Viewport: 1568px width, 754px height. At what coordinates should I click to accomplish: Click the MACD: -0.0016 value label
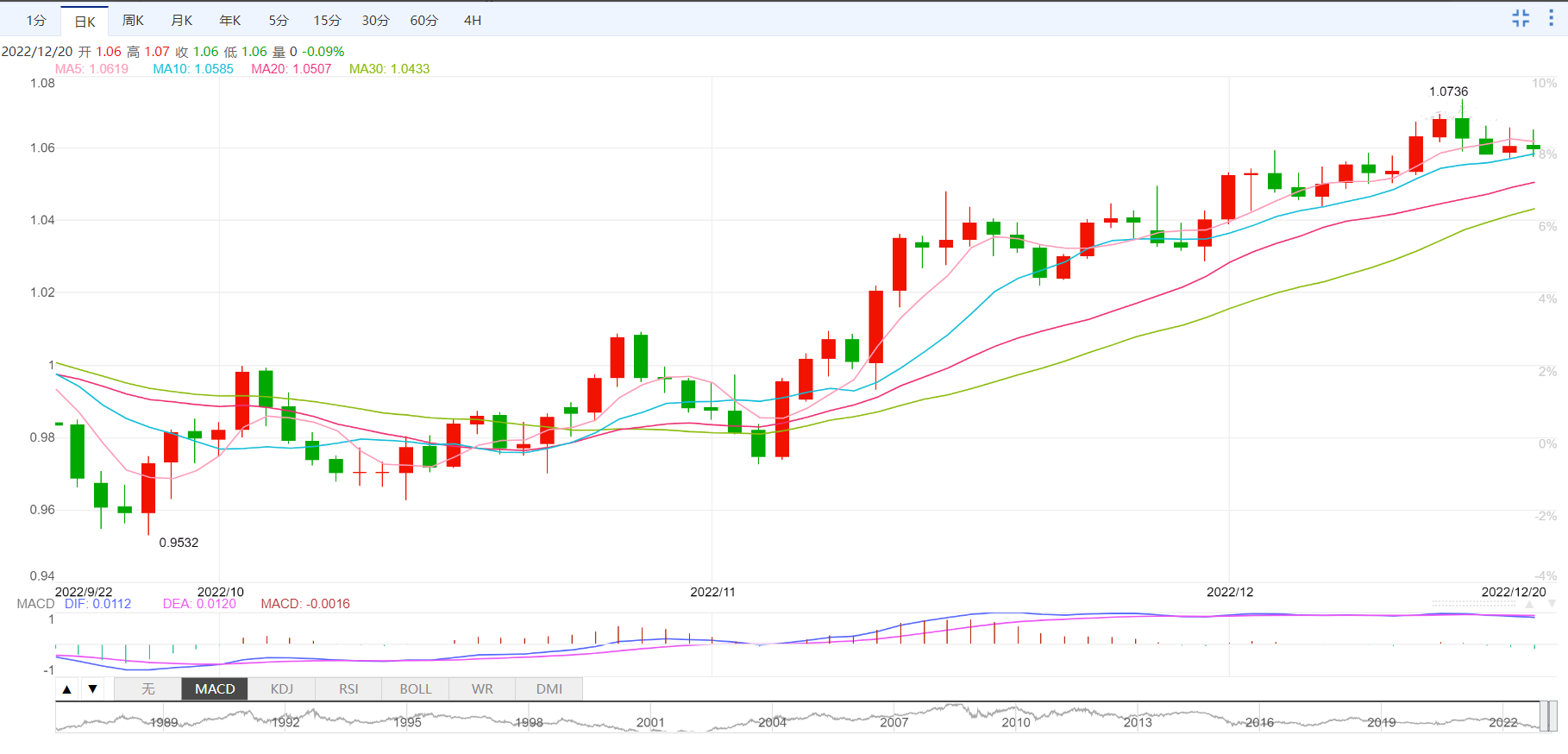pos(305,604)
